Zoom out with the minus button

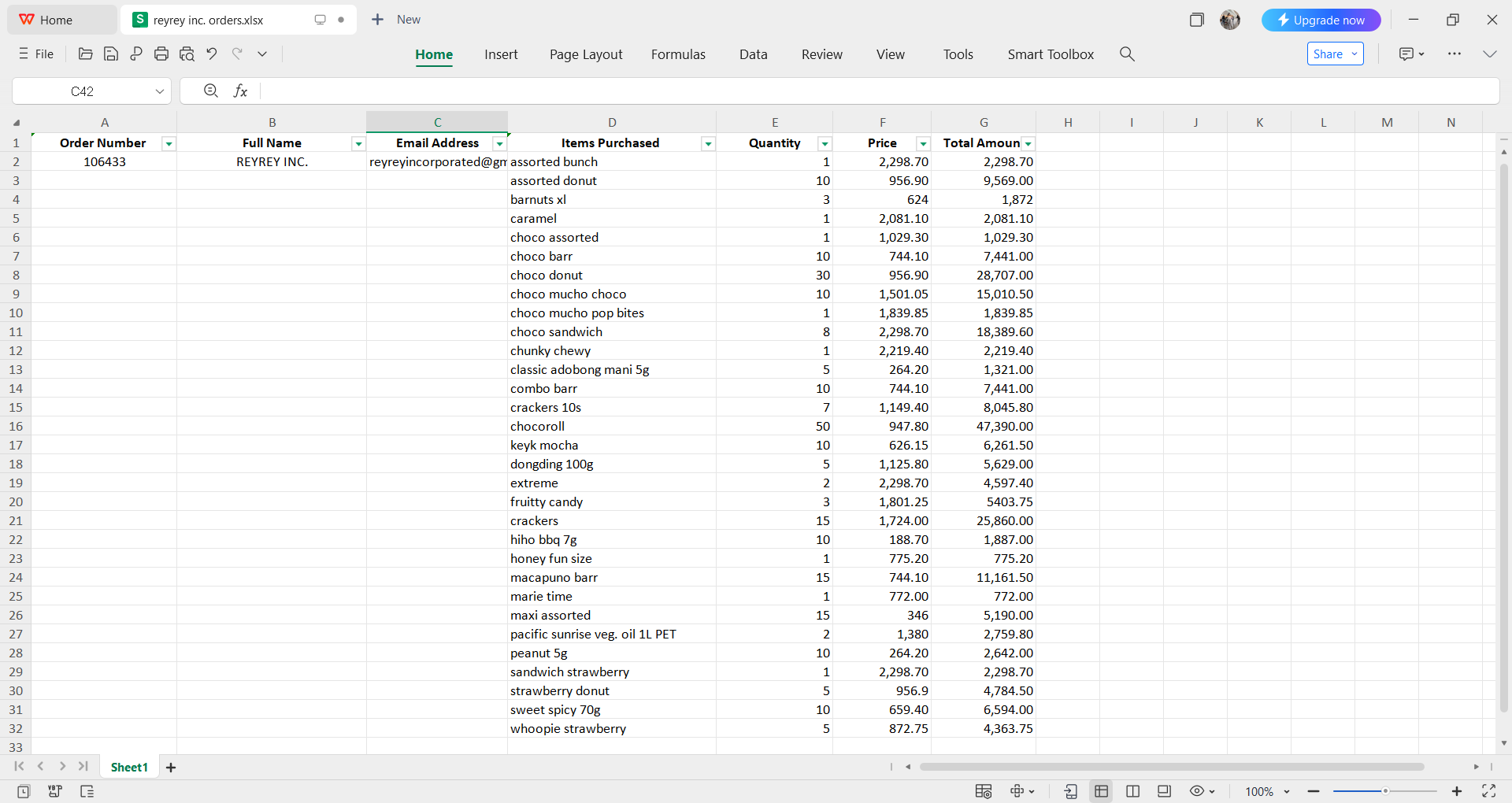pyautogui.click(x=1314, y=791)
